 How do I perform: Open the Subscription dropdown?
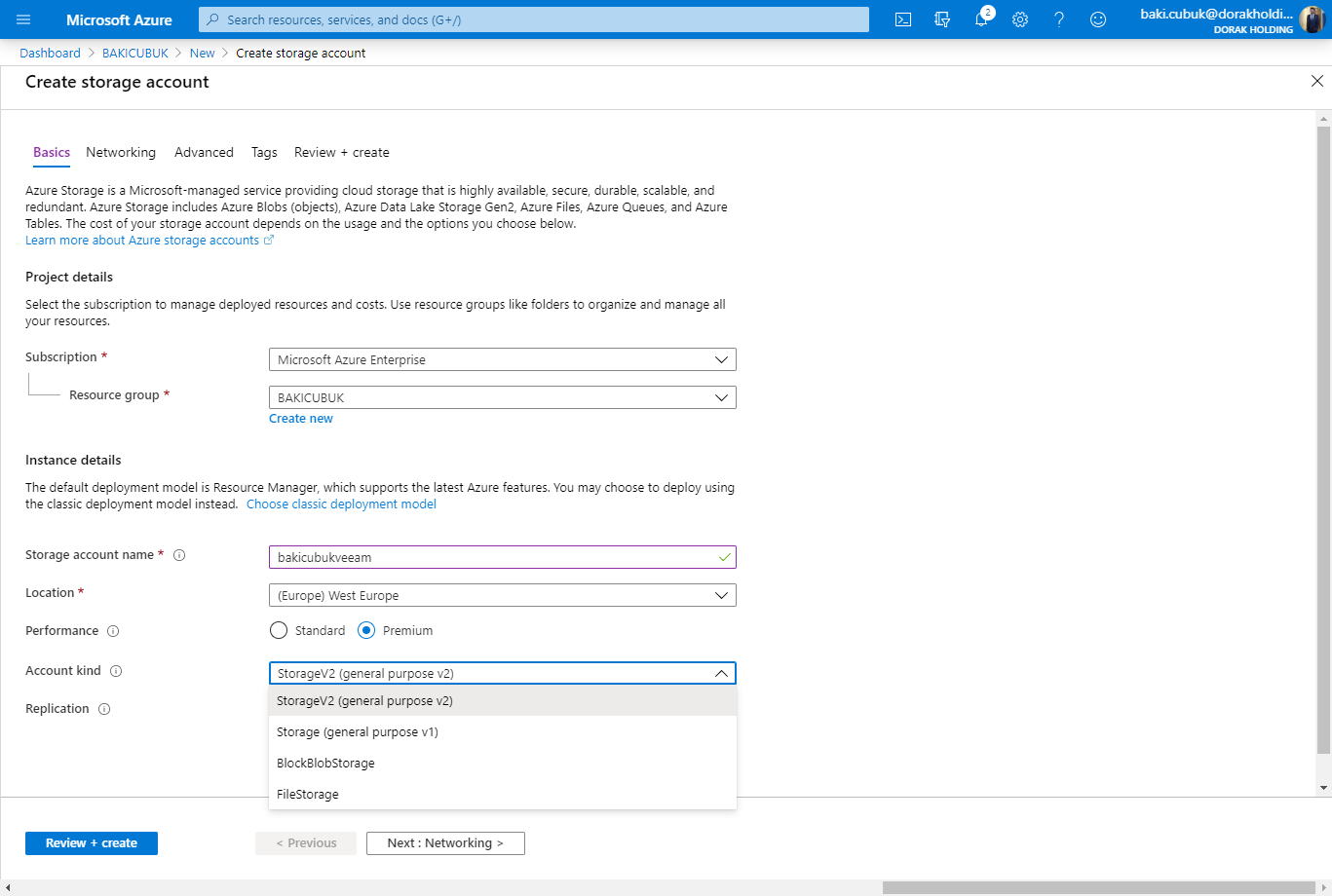503,359
